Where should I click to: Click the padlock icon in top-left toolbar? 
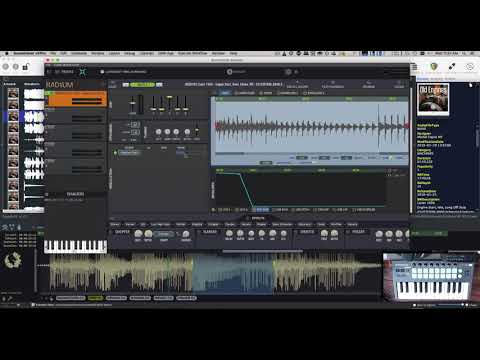point(26,67)
